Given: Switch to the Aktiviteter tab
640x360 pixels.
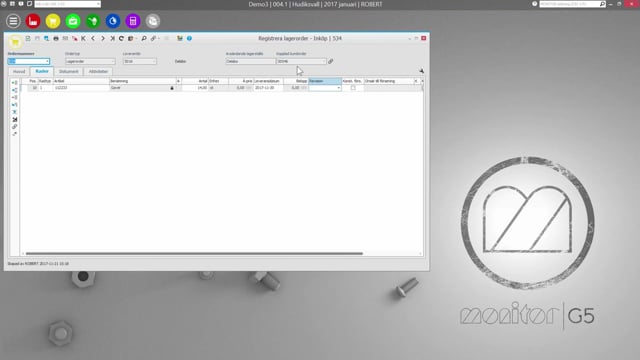Looking at the screenshot, I should tap(98, 71).
